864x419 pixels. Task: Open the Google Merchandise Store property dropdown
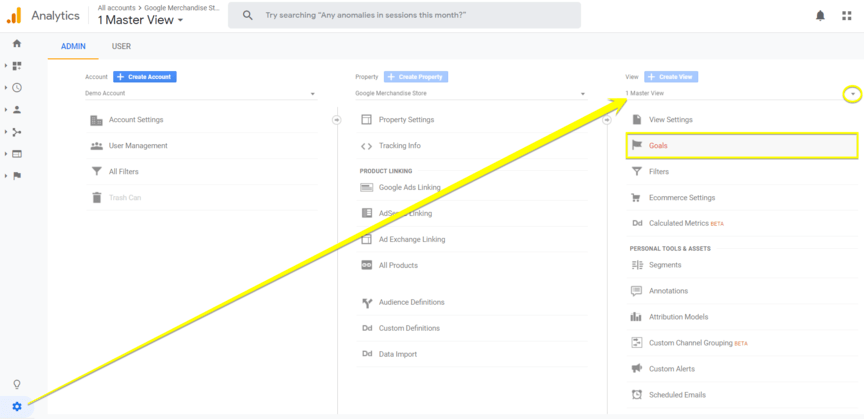471,93
